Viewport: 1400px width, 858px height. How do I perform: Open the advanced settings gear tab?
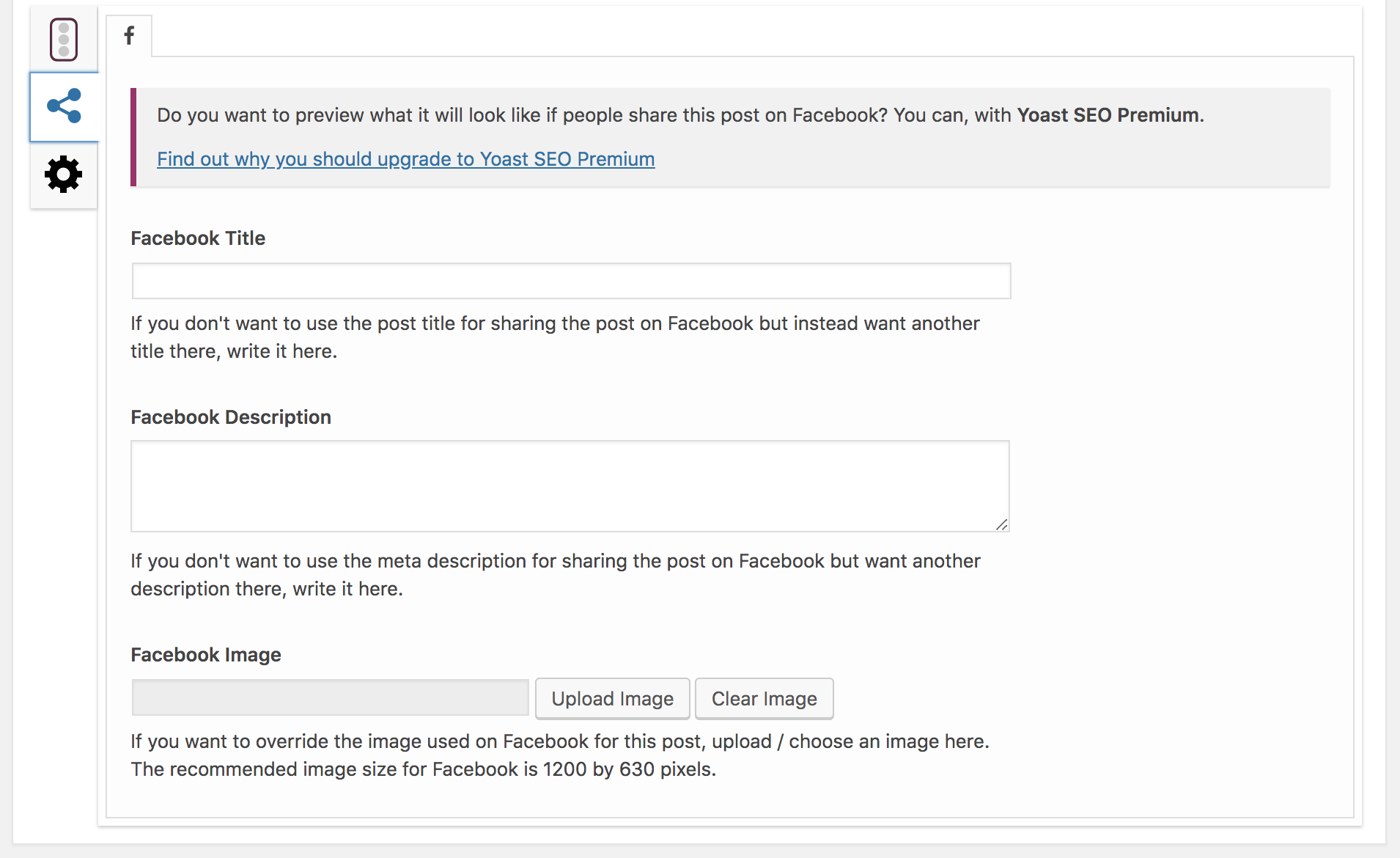(x=64, y=175)
